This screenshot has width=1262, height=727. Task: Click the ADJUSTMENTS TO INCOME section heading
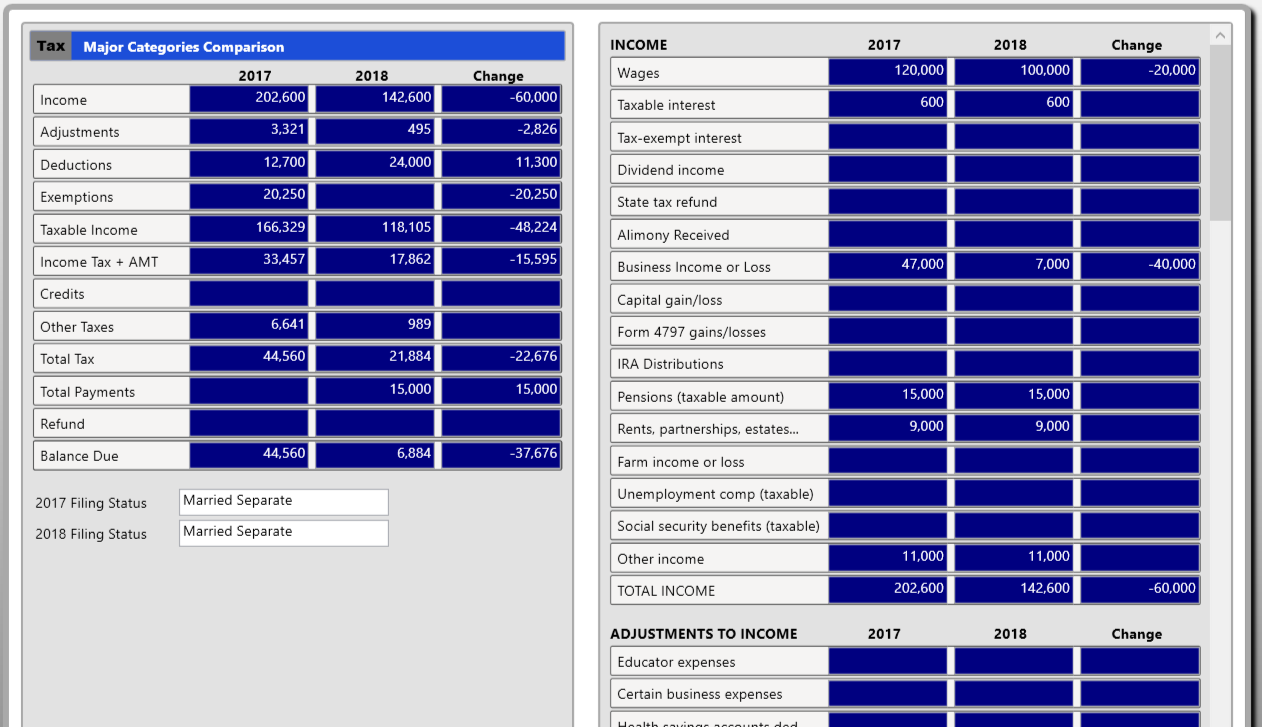(704, 634)
